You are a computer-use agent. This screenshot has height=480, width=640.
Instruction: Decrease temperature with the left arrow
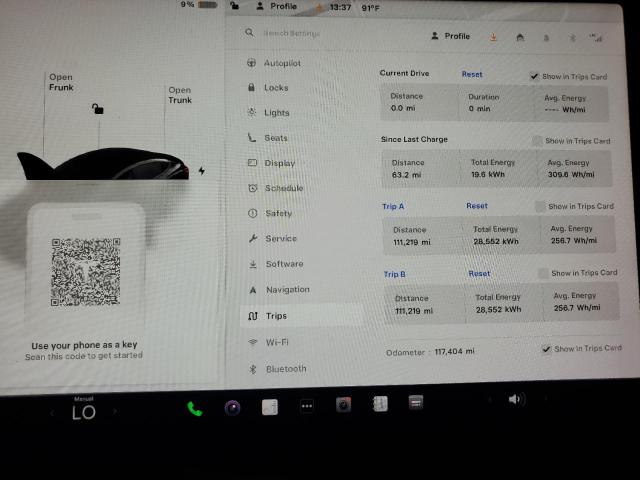point(53,411)
